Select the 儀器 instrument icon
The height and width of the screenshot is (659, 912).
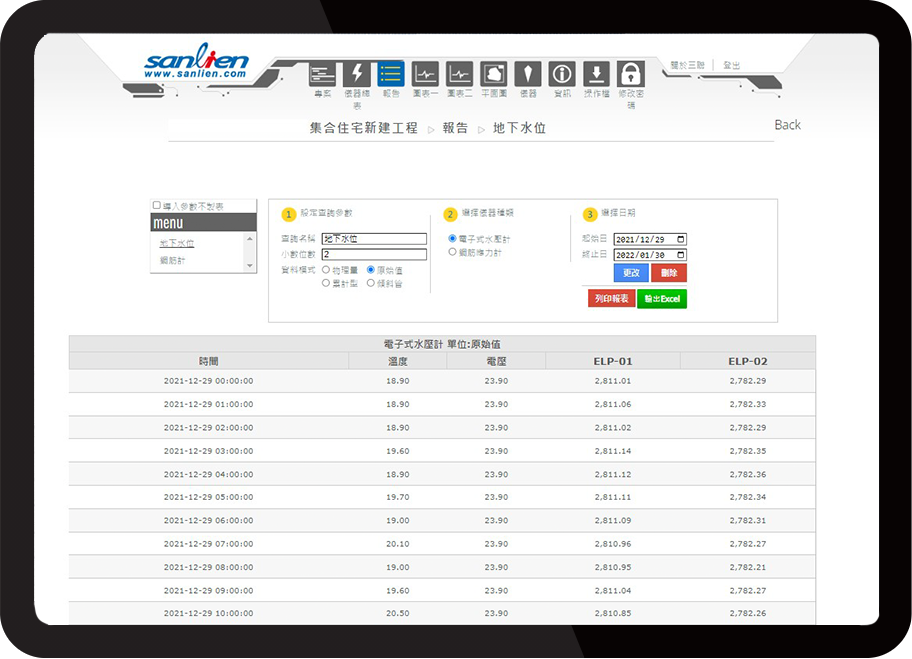[x=527, y=75]
